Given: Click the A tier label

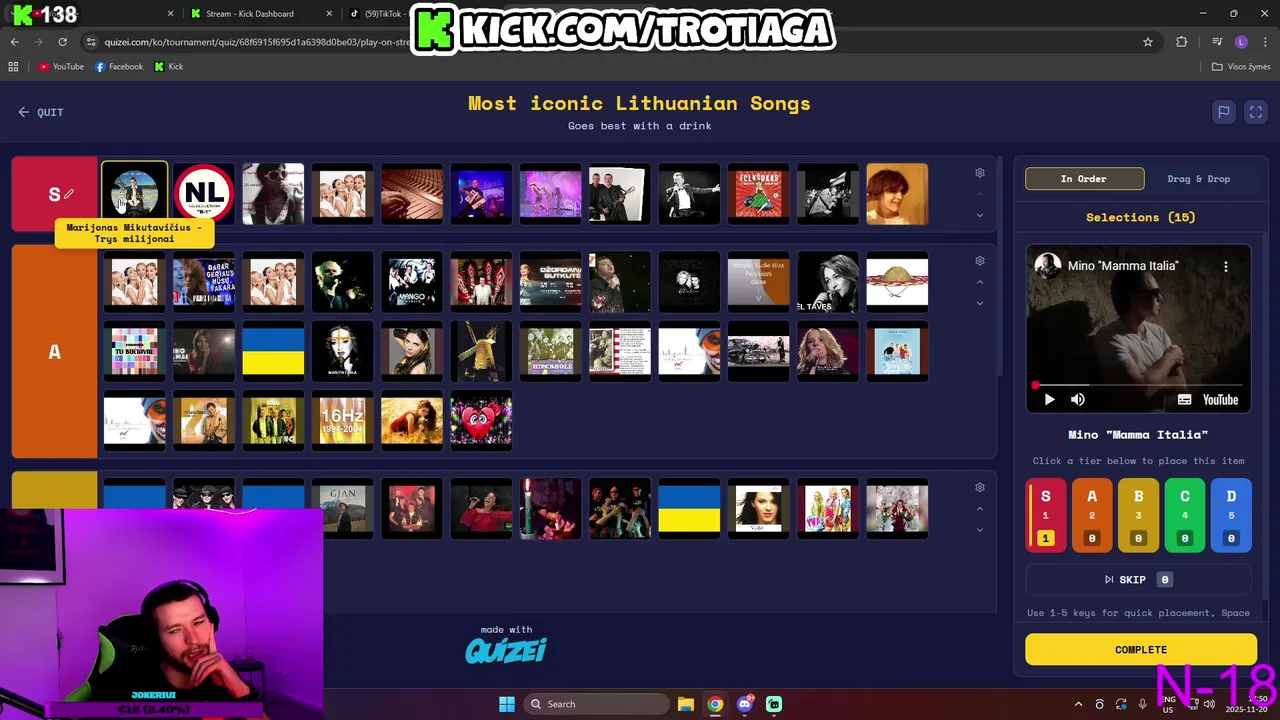Looking at the screenshot, I should coord(54,352).
